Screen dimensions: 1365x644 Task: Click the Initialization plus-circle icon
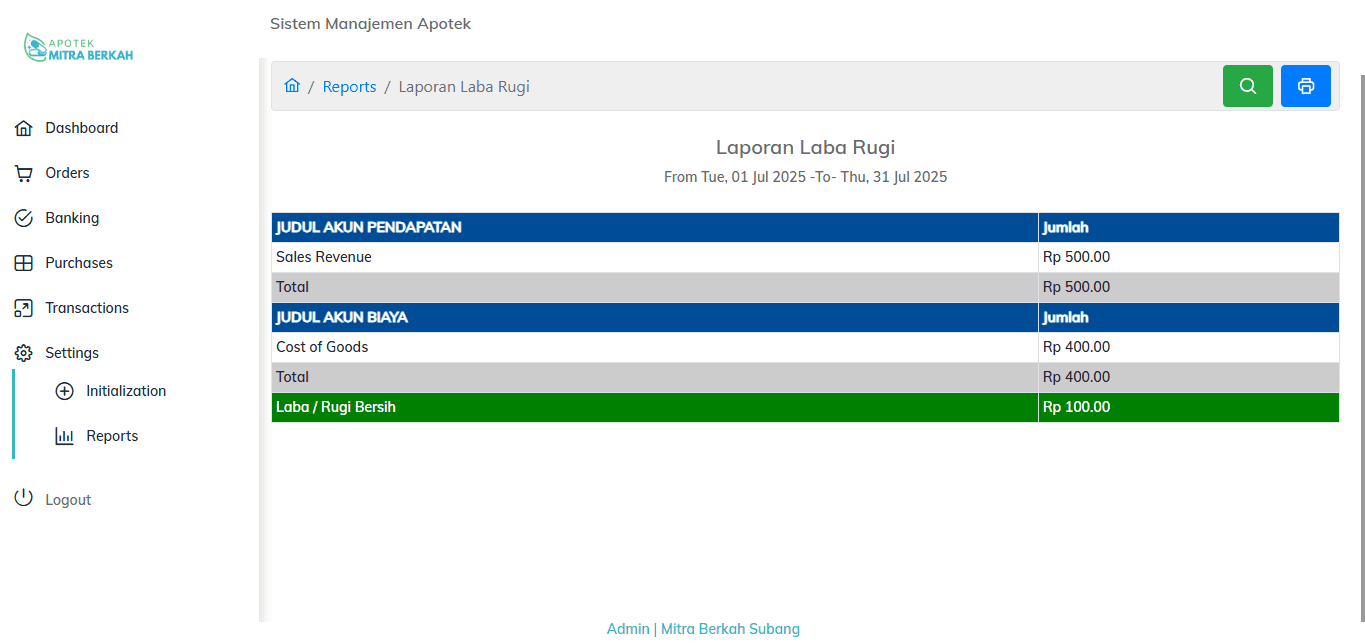coord(65,391)
